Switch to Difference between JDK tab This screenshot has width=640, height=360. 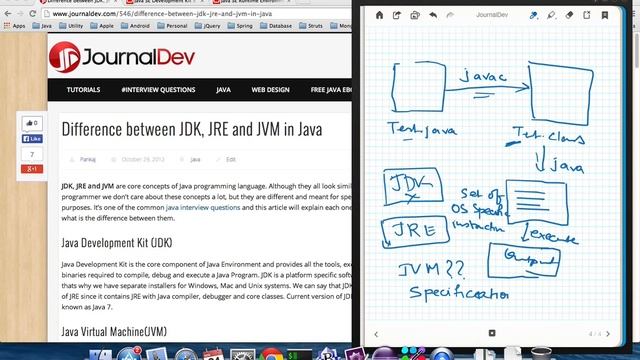point(78,2)
